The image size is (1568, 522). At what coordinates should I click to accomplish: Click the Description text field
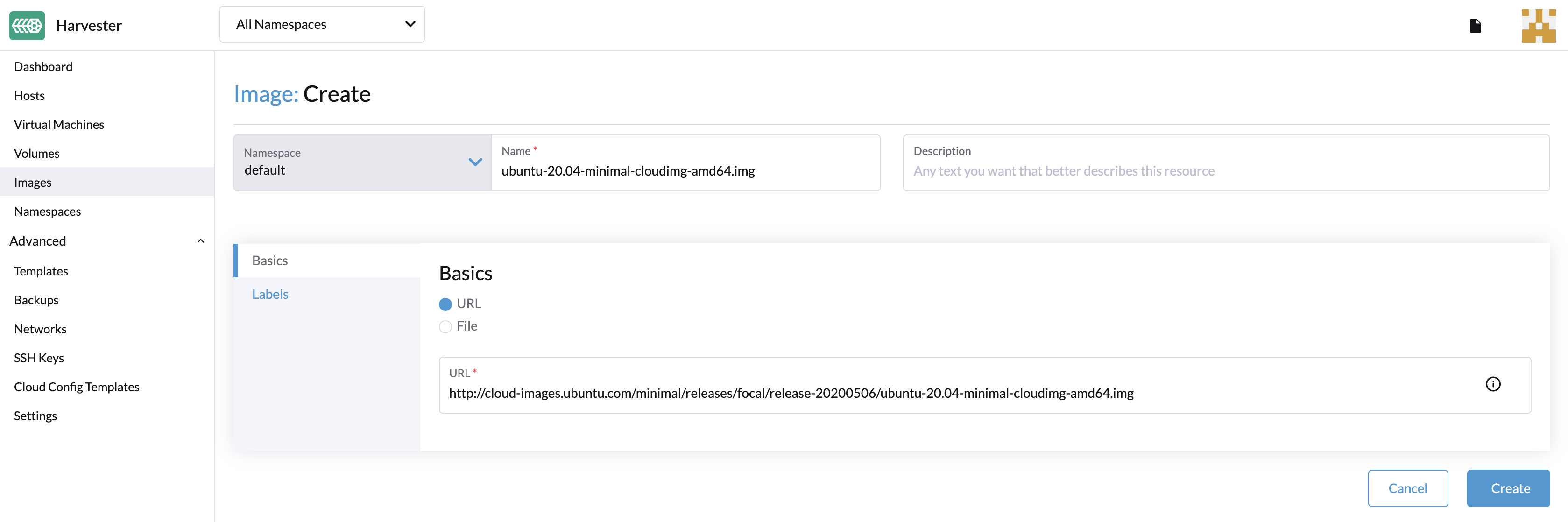1226,163
